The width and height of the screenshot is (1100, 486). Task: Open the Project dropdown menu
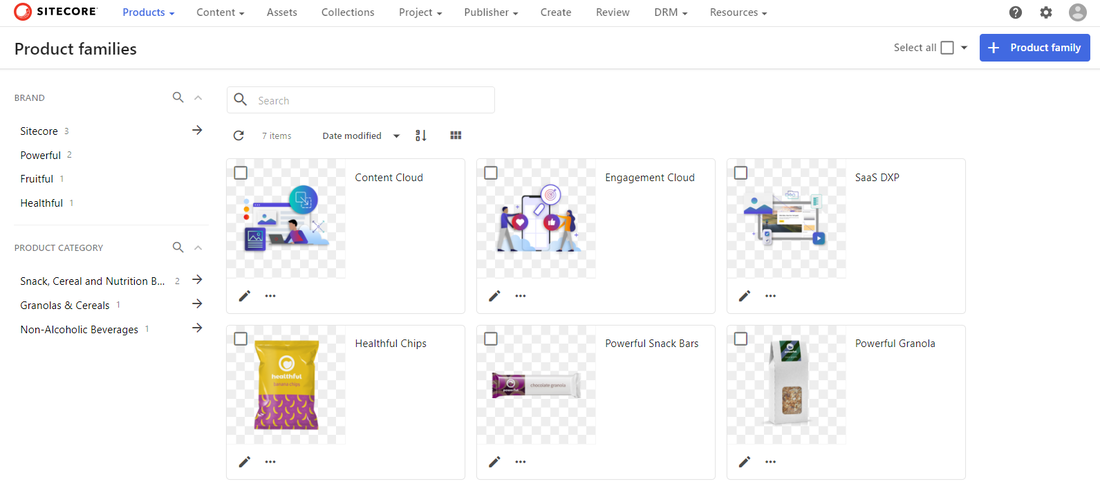point(420,13)
